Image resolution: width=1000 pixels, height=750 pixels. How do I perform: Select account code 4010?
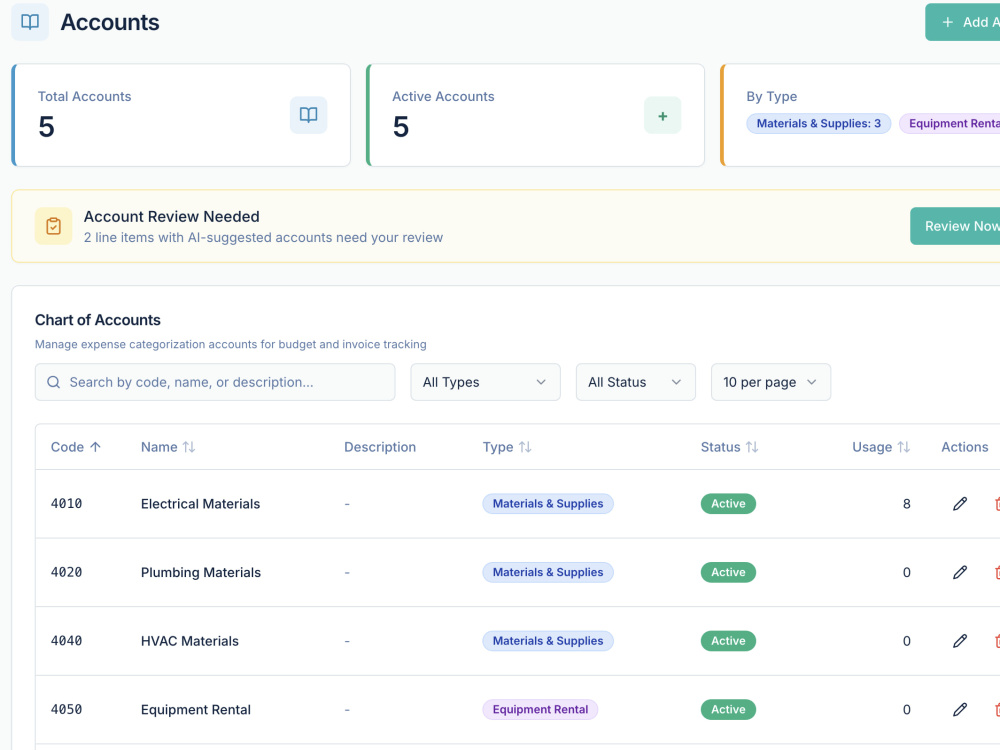66,504
